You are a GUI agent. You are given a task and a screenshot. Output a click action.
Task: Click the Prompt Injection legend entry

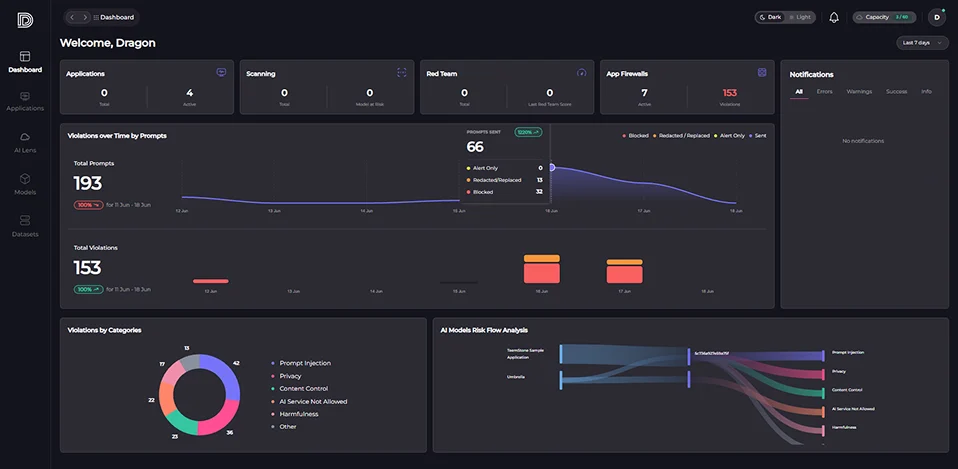tap(301, 363)
